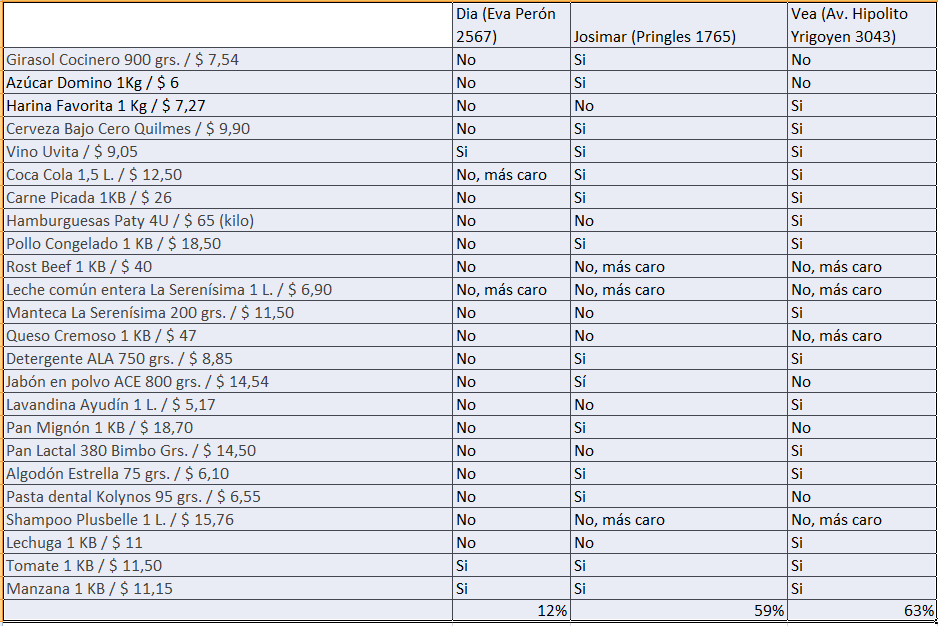Viewport: 938px width, 626px height.
Task: Select the Dia (Eva Perón 2567) header cell
Action: 511,25
